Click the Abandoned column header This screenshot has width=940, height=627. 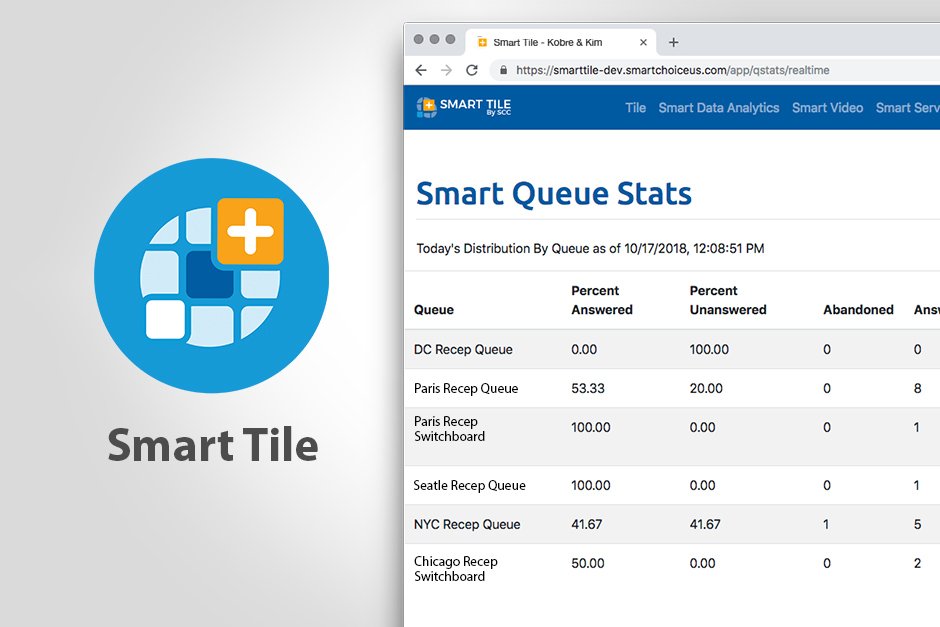coord(858,310)
